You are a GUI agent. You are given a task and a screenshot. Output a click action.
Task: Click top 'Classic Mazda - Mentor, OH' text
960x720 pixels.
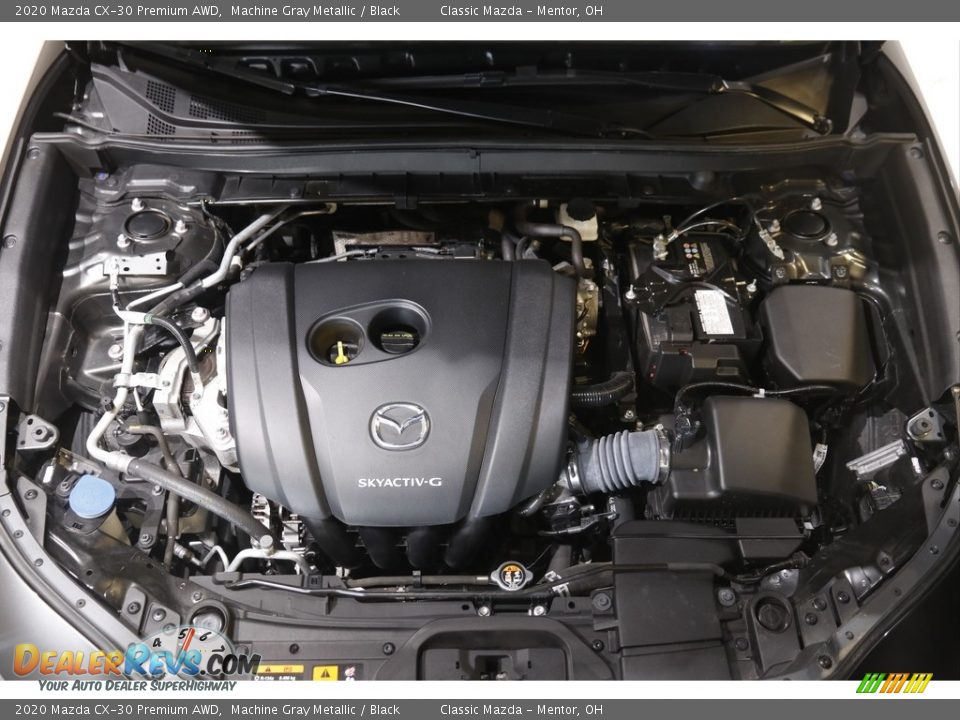pos(521,11)
